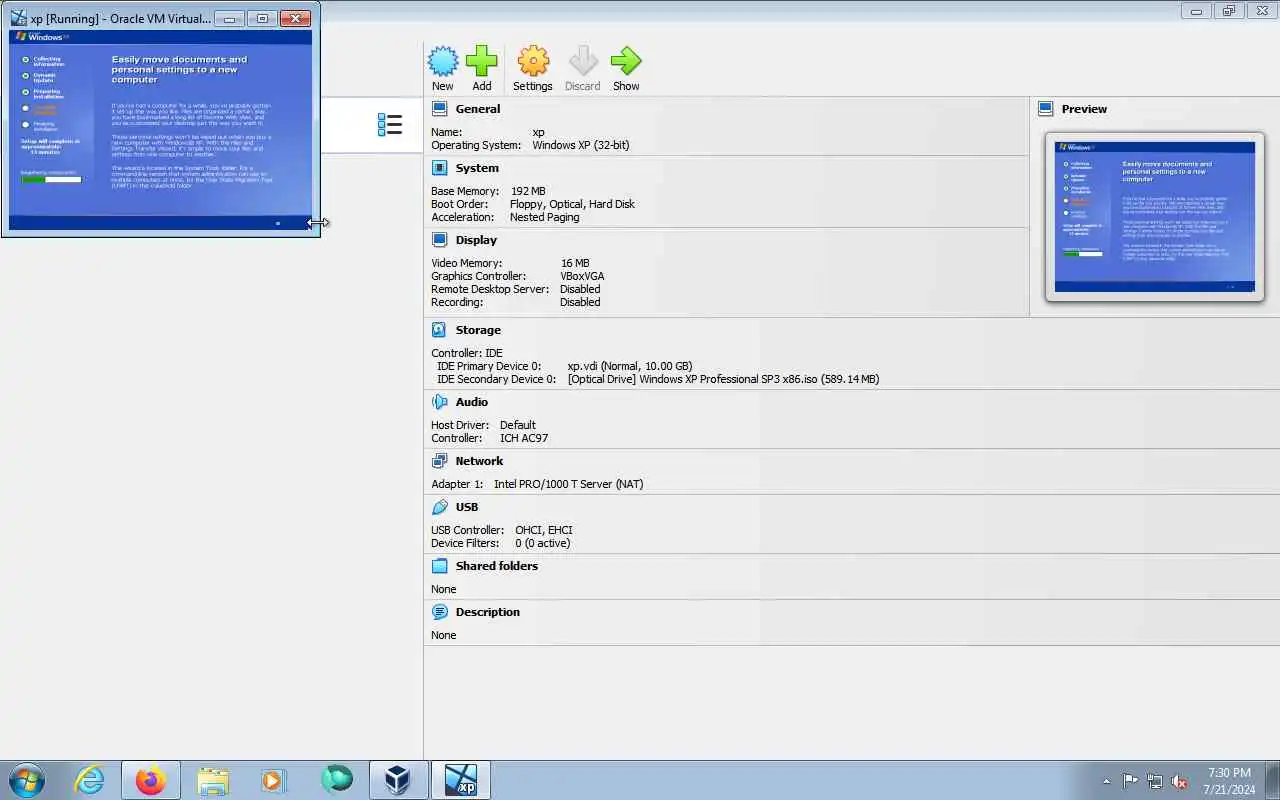The width and height of the screenshot is (1280, 800).
Task: Open Windows Explorer folder taskbar icon
Action: click(x=213, y=780)
